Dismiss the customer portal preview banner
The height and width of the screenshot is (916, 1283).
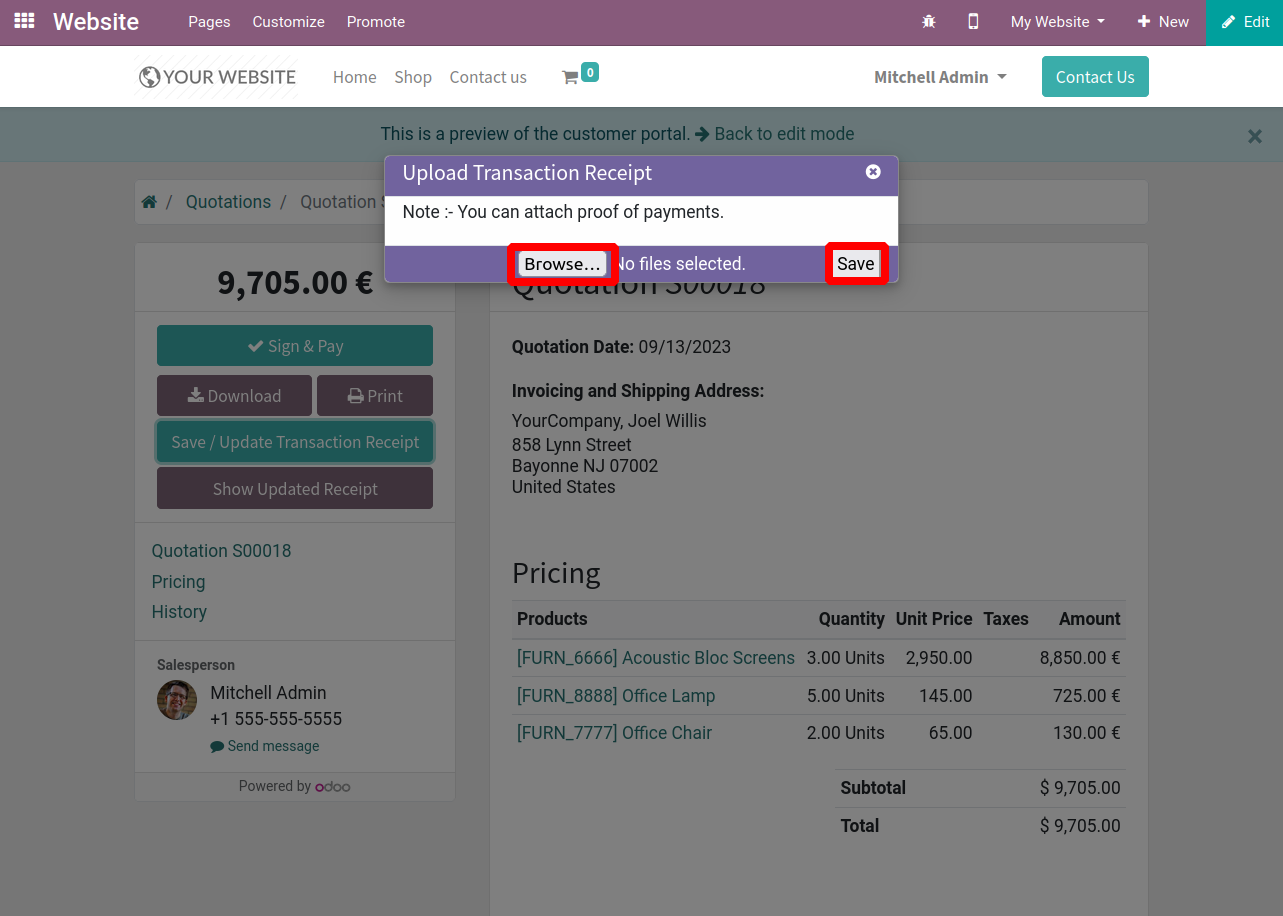pos(1254,136)
